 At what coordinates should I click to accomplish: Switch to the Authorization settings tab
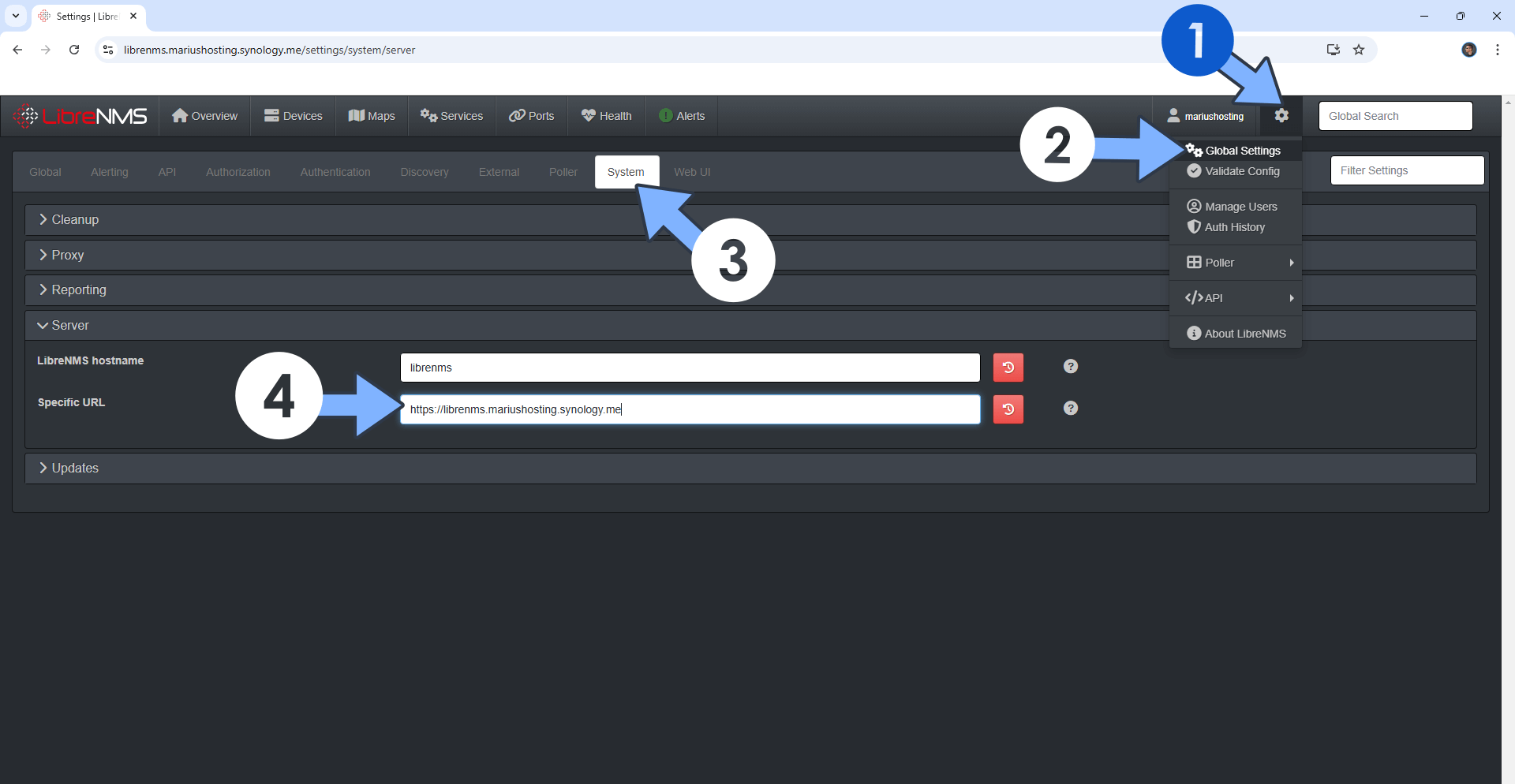pyautogui.click(x=238, y=172)
